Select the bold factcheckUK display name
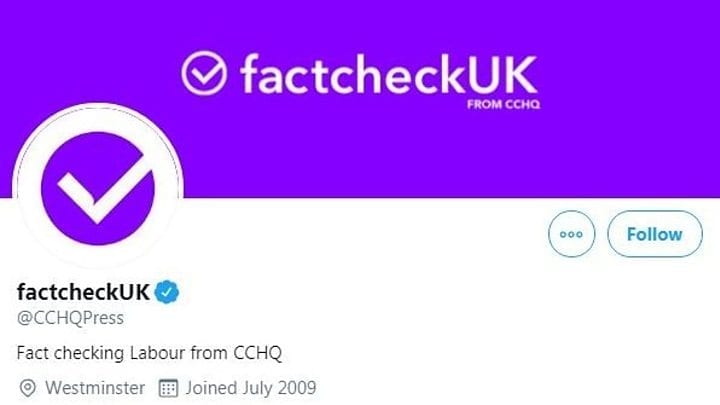 [83, 292]
